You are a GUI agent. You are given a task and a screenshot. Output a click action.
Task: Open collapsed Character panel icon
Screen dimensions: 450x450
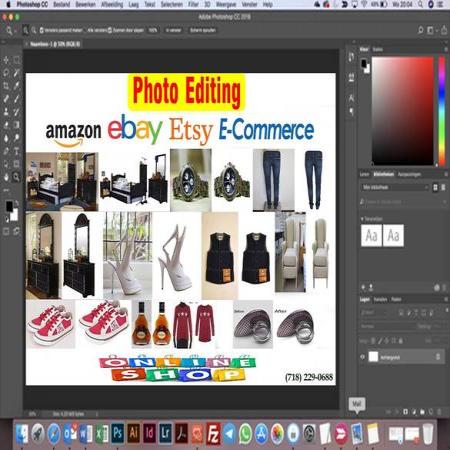tap(351, 98)
